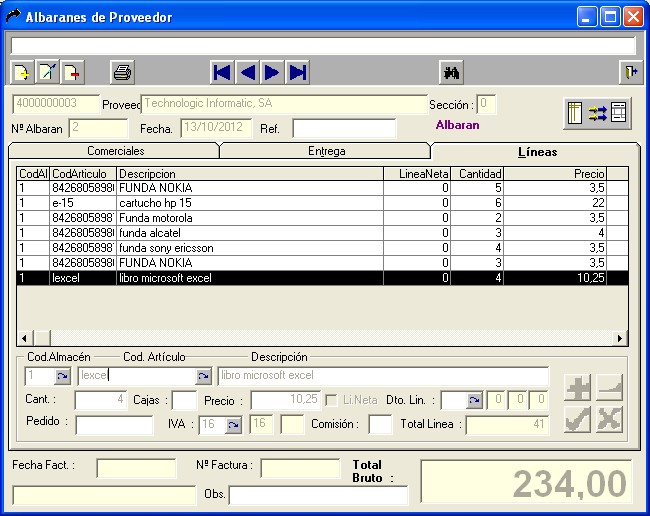The height and width of the screenshot is (516, 650).
Task: Click the Total Bruto amount 234,00
Action: tap(526, 482)
